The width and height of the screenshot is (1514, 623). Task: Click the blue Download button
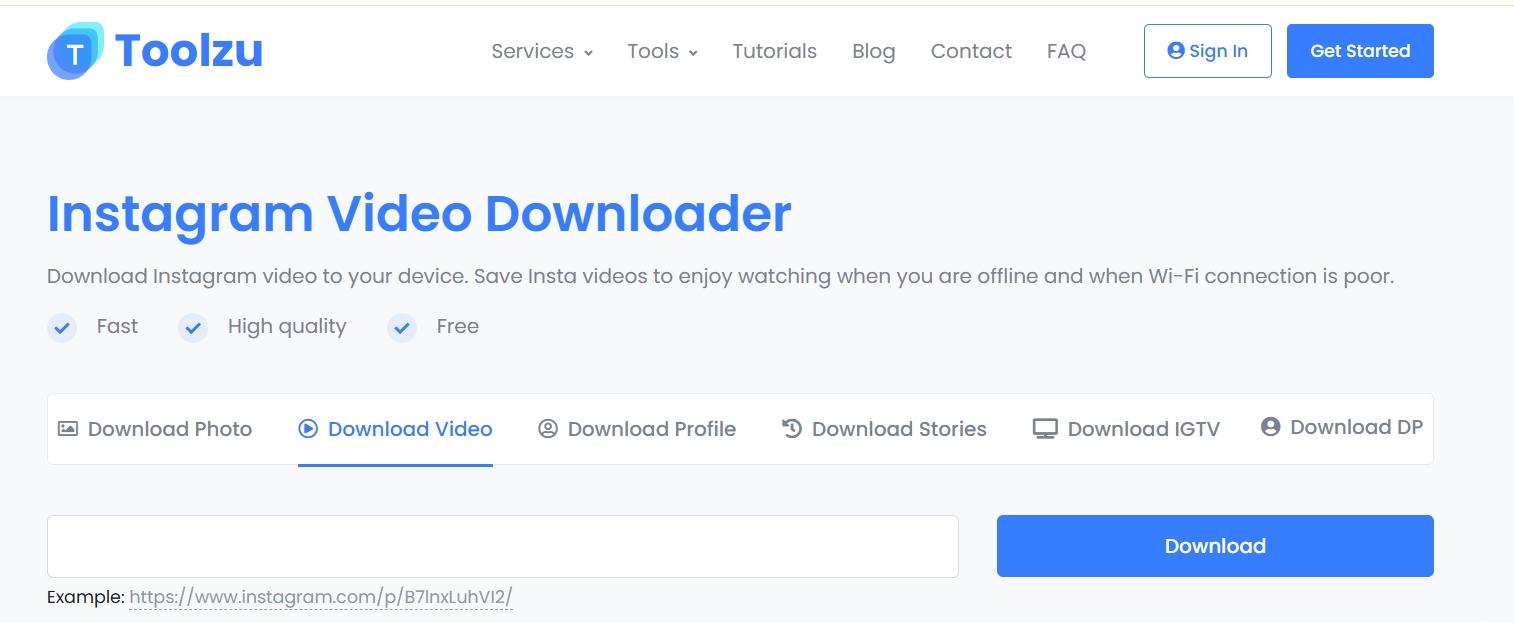(1215, 546)
